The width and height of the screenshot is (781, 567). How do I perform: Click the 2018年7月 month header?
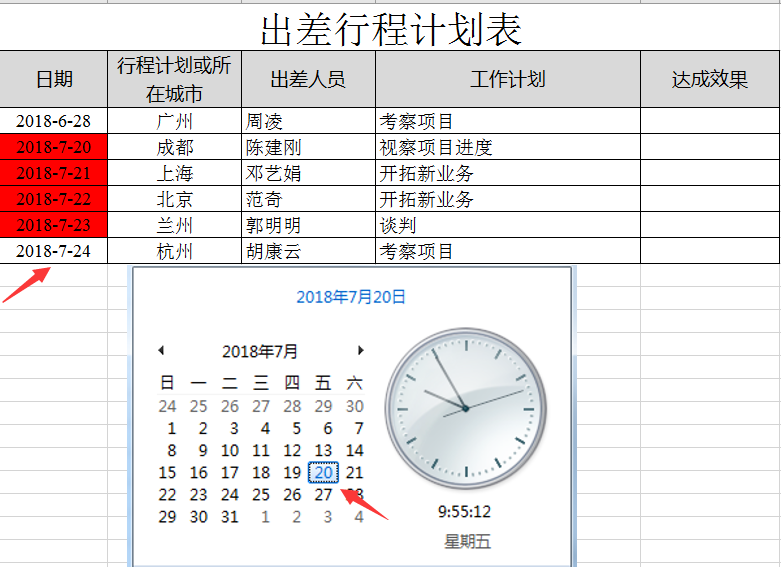[260, 351]
